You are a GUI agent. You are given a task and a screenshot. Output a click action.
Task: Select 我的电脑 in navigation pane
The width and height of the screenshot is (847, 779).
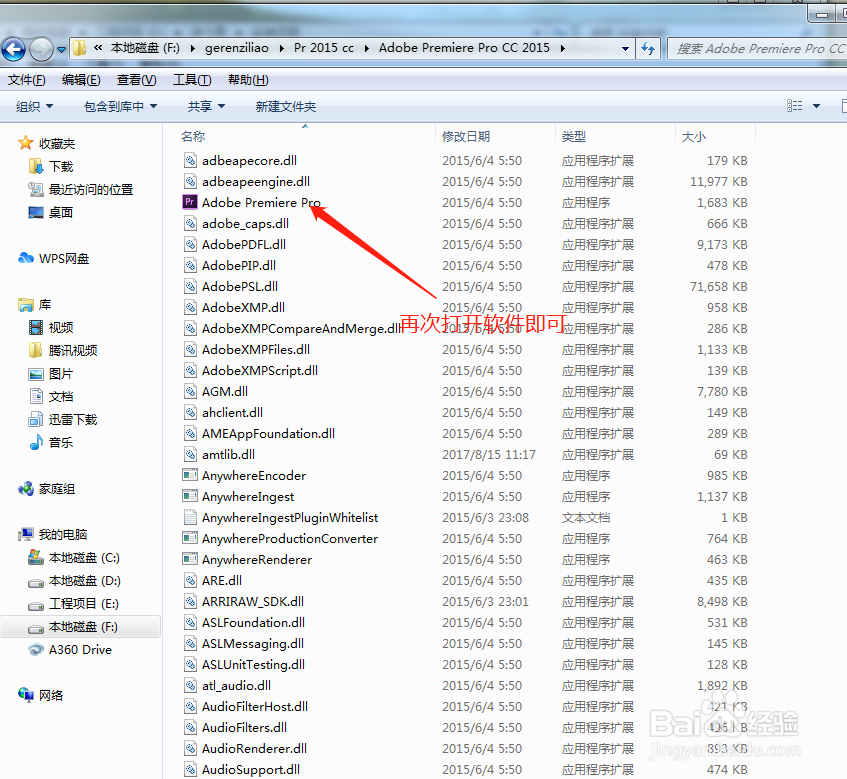pos(63,535)
